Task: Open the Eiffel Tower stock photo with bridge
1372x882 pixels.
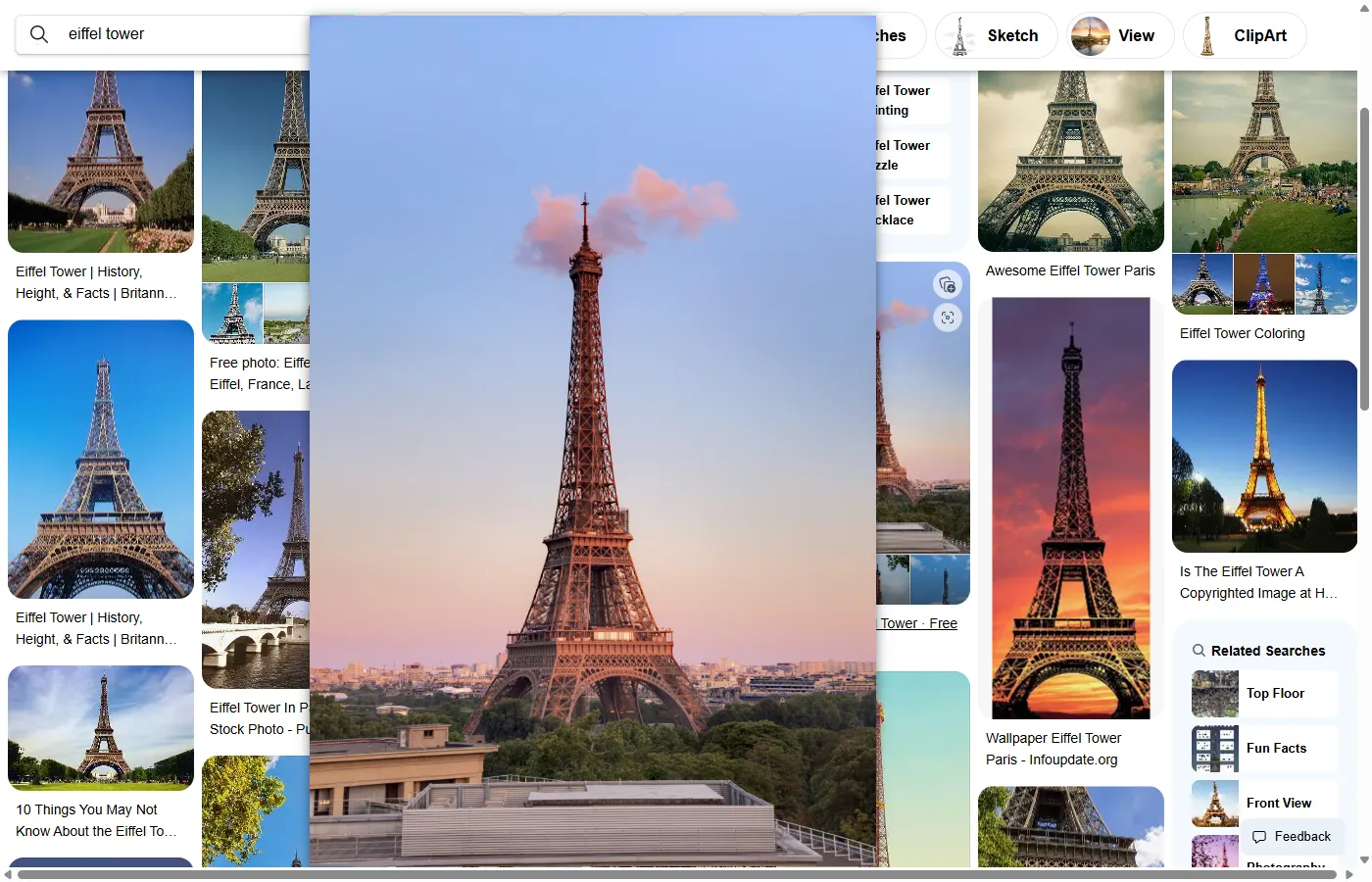Action: [256, 550]
